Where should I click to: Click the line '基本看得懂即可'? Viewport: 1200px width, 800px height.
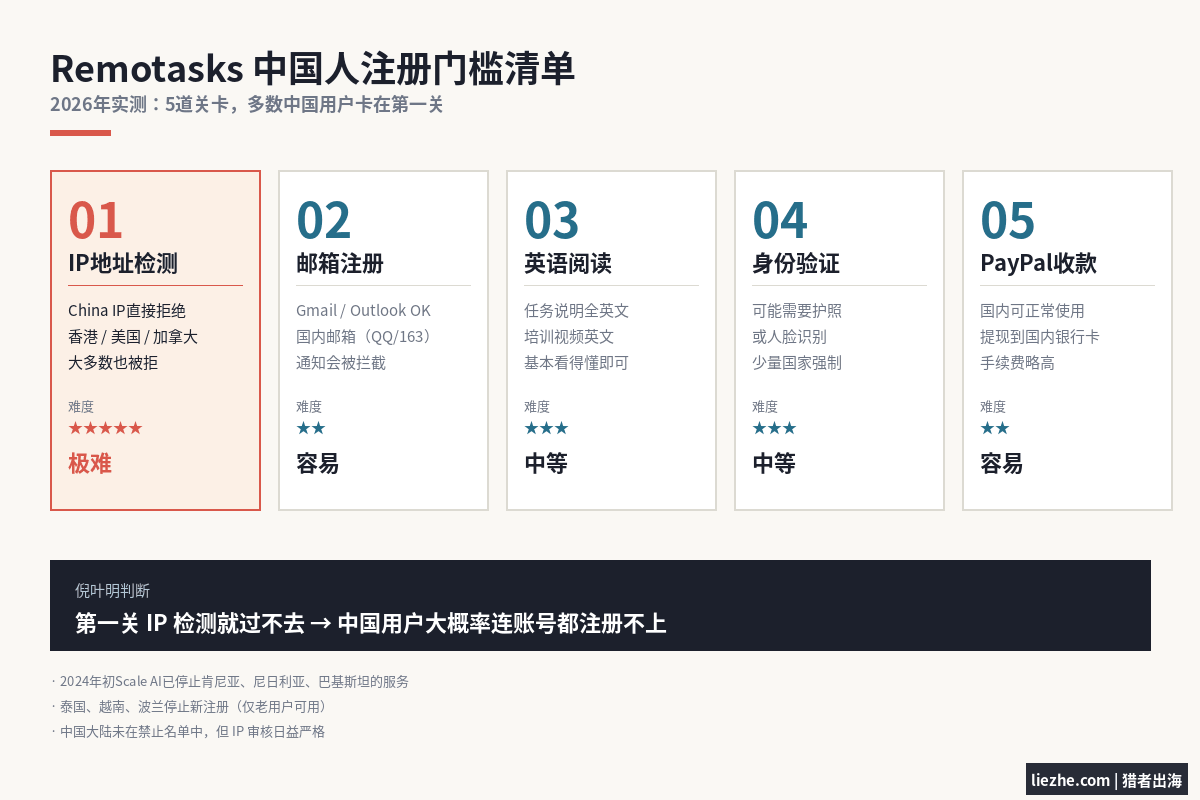(x=576, y=363)
